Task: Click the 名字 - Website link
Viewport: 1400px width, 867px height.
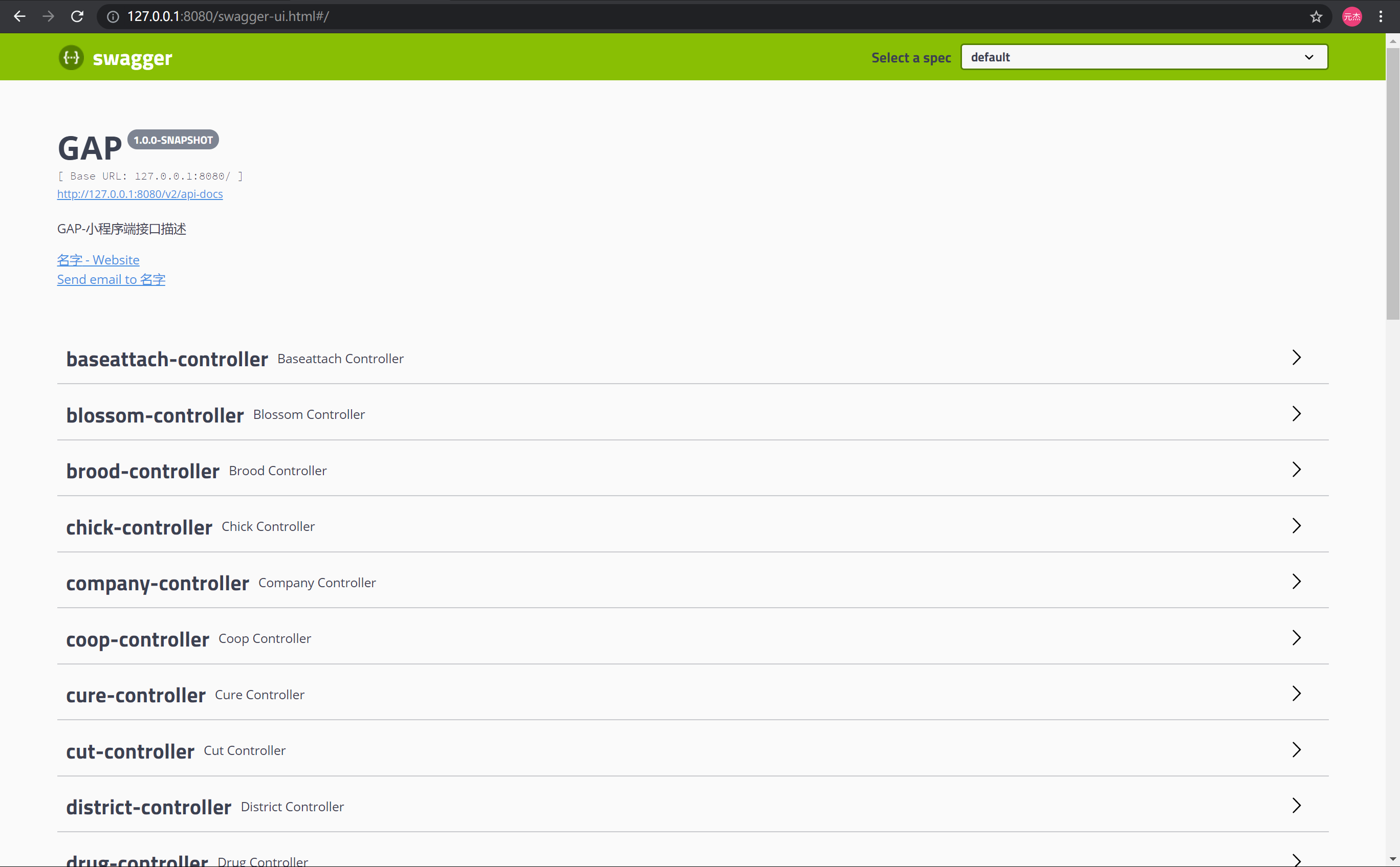Action: coord(98,260)
